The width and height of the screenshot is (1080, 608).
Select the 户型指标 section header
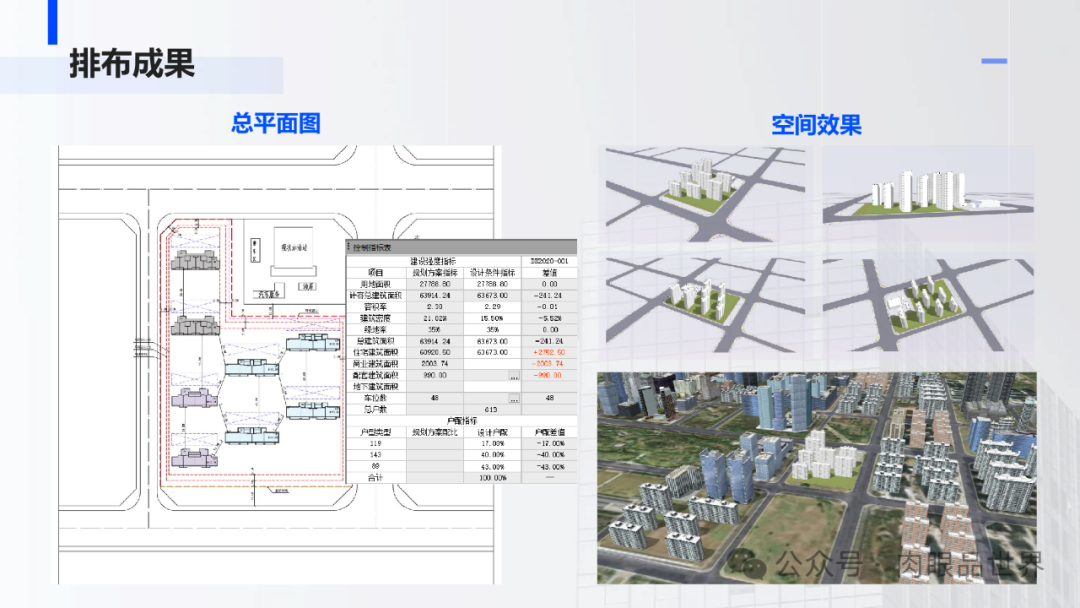point(461,421)
